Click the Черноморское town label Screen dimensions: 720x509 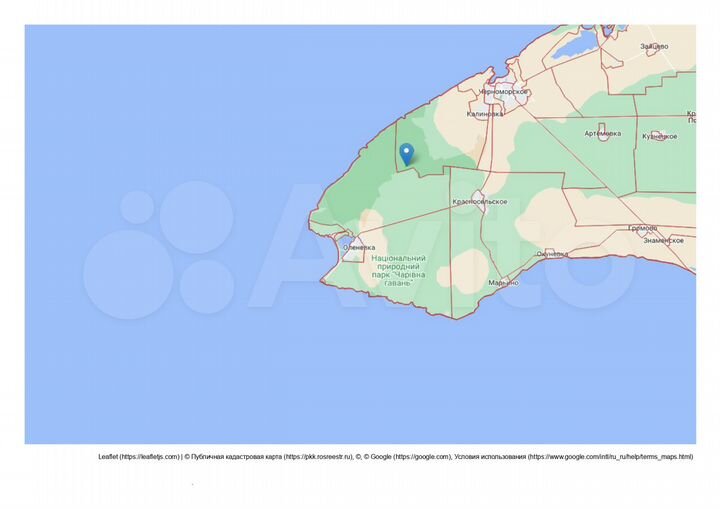pyautogui.click(x=503, y=92)
